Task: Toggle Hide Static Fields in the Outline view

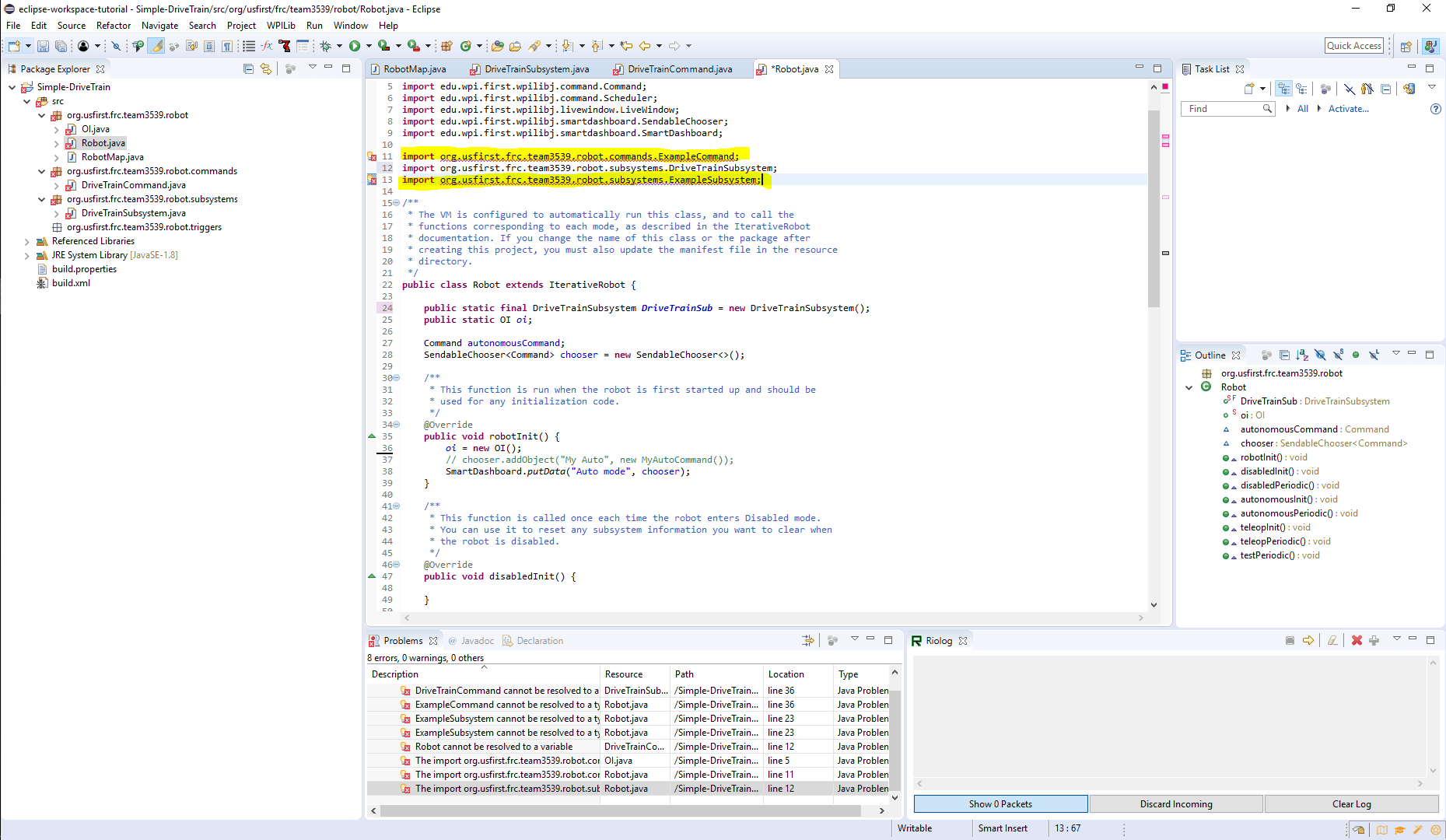Action: (1339, 355)
